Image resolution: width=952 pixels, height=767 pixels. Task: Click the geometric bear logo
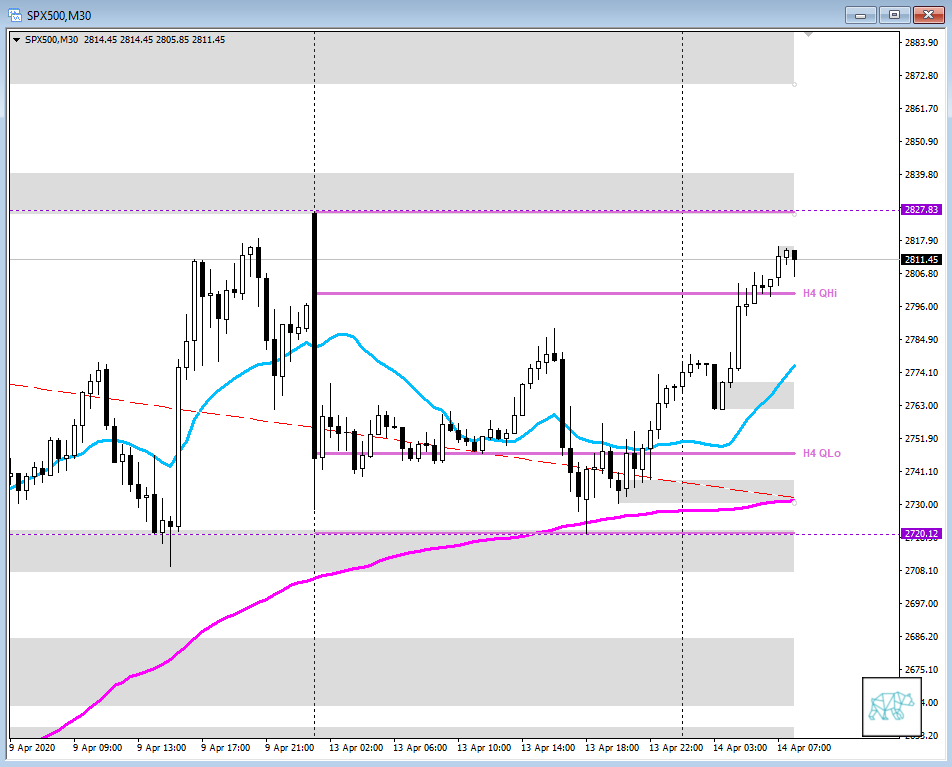tap(890, 706)
